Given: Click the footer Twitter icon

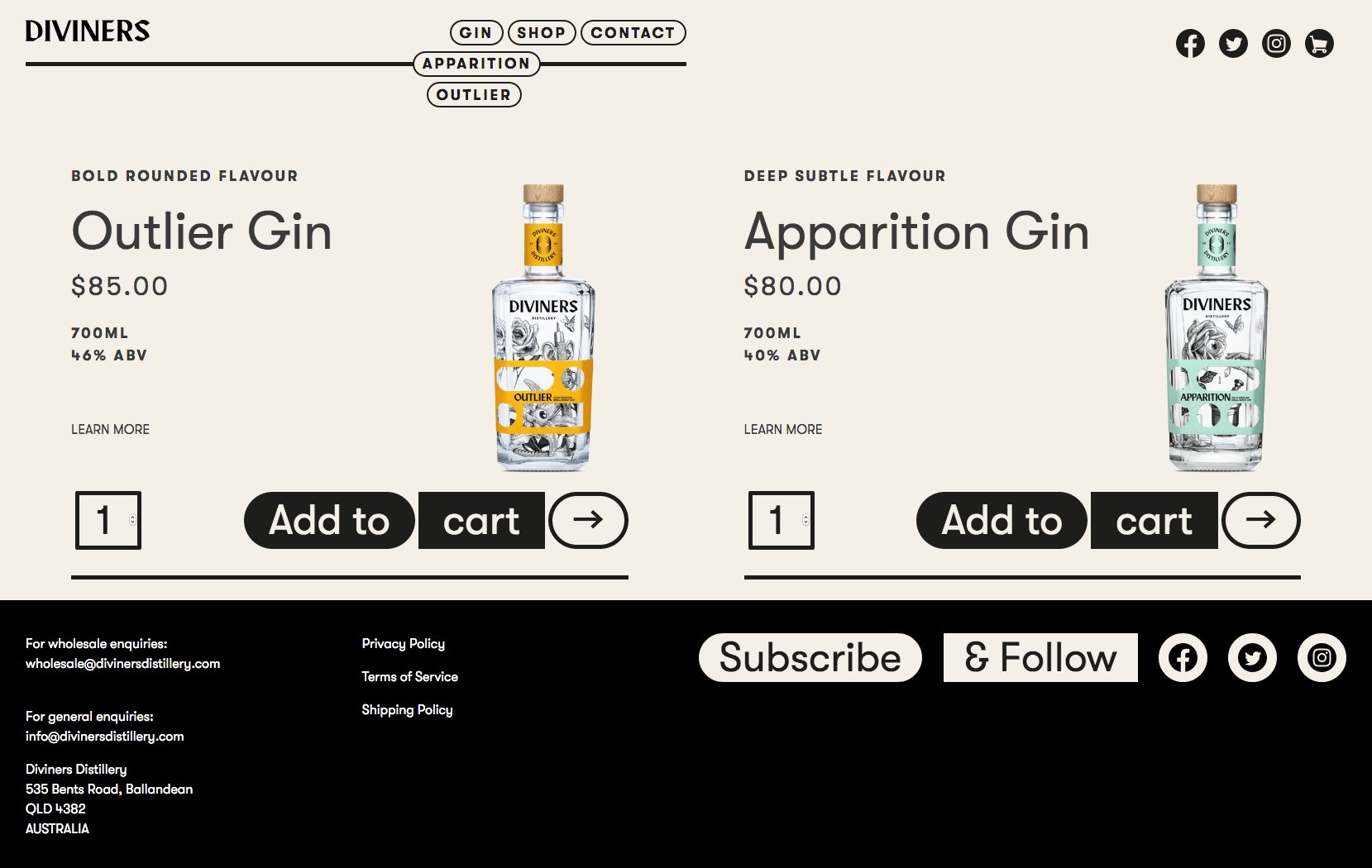Looking at the screenshot, I should pyautogui.click(x=1252, y=658).
